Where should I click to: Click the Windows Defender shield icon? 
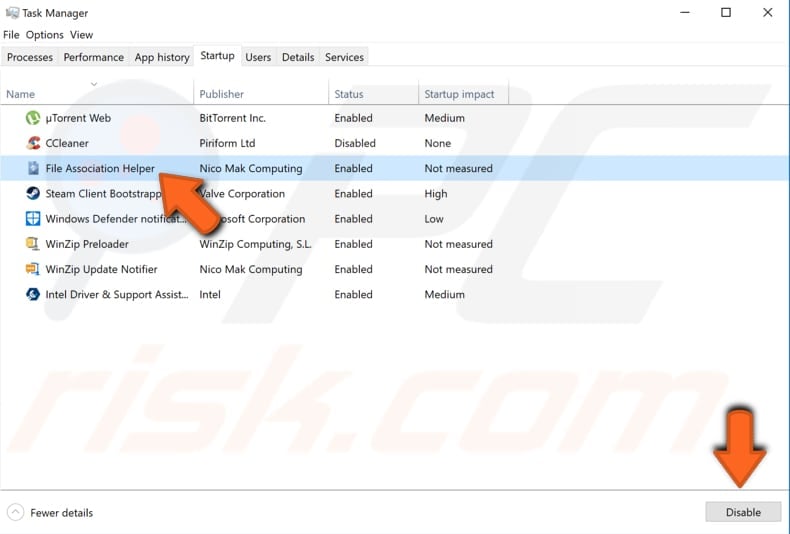pos(33,219)
